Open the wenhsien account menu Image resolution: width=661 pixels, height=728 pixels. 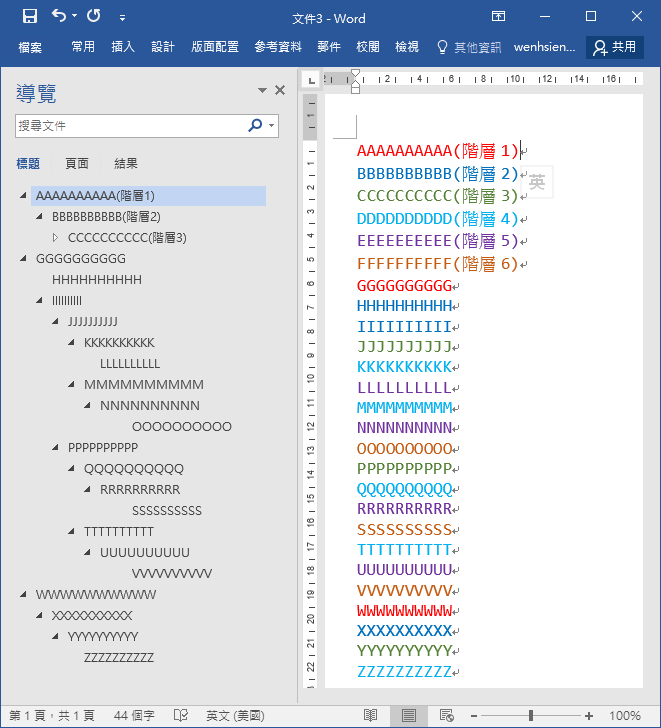544,47
